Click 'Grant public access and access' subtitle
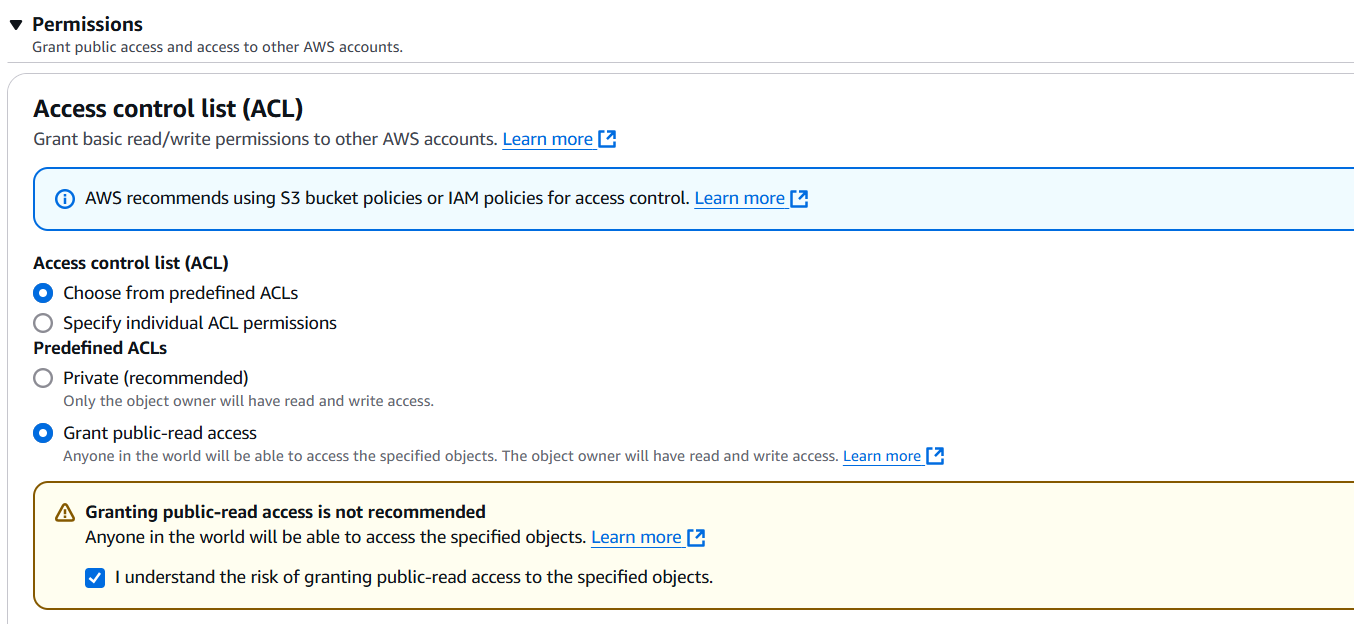Viewport: 1354px width, 624px height. [x=217, y=47]
